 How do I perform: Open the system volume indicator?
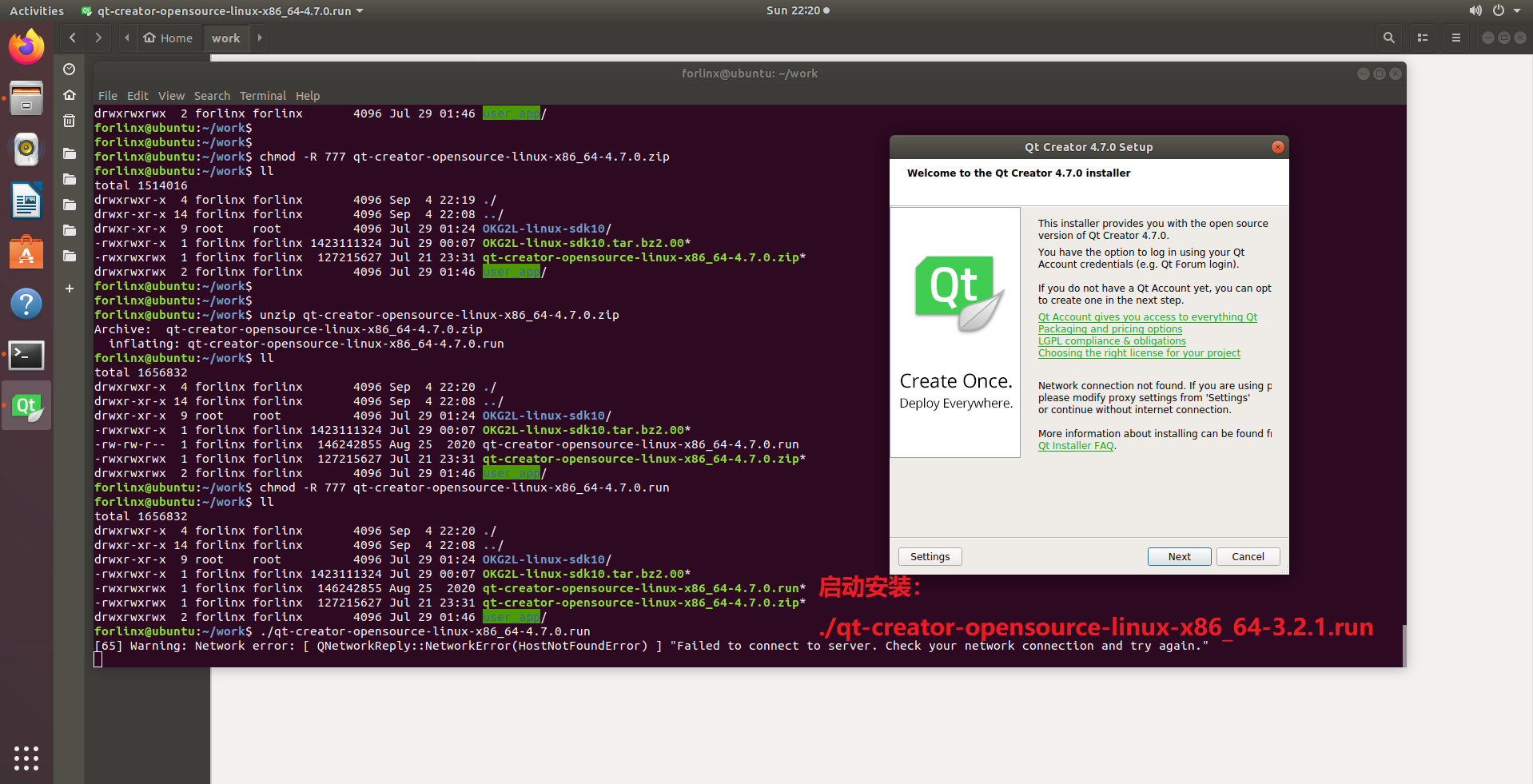[x=1475, y=10]
